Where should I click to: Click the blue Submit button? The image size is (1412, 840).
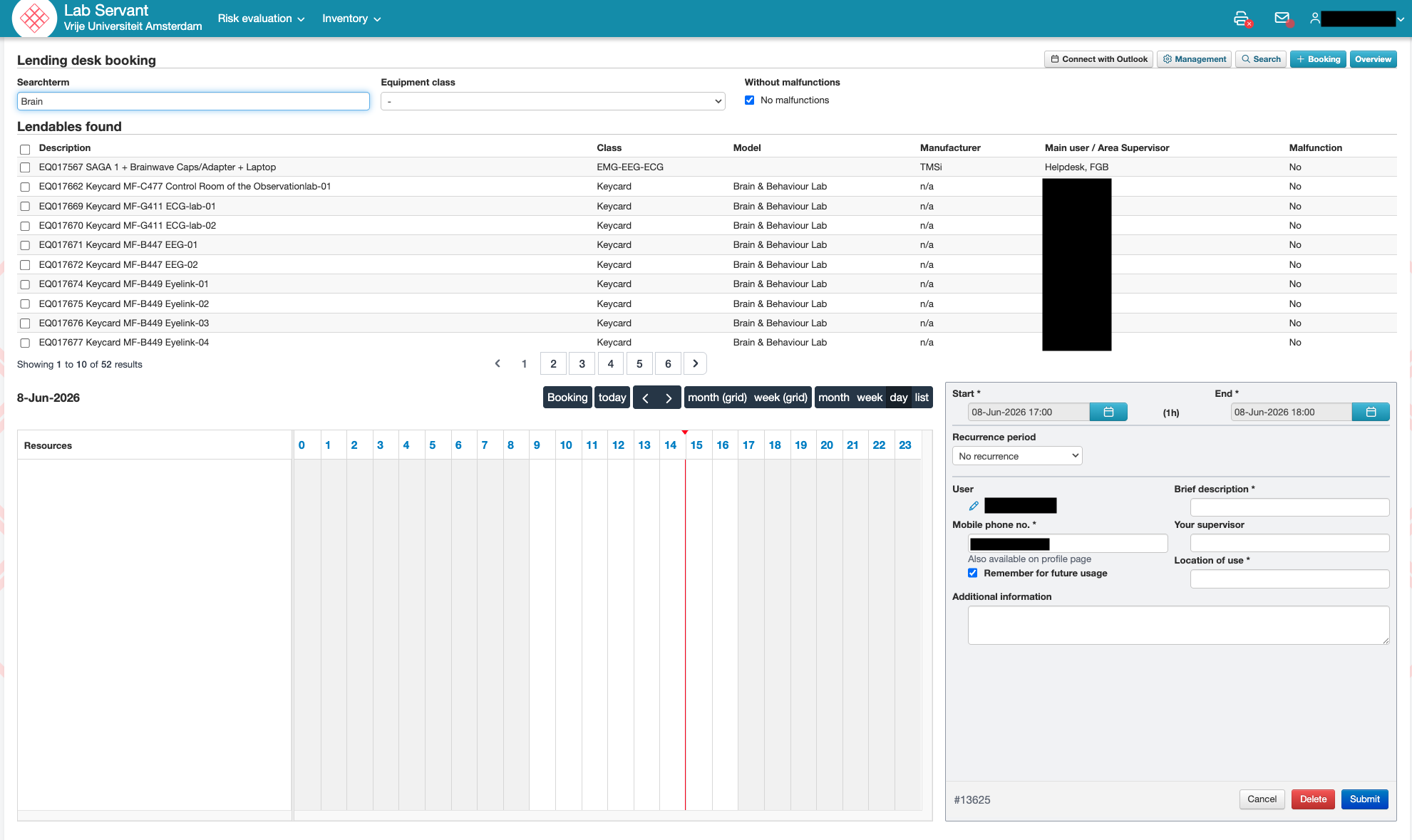pos(1364,799)
